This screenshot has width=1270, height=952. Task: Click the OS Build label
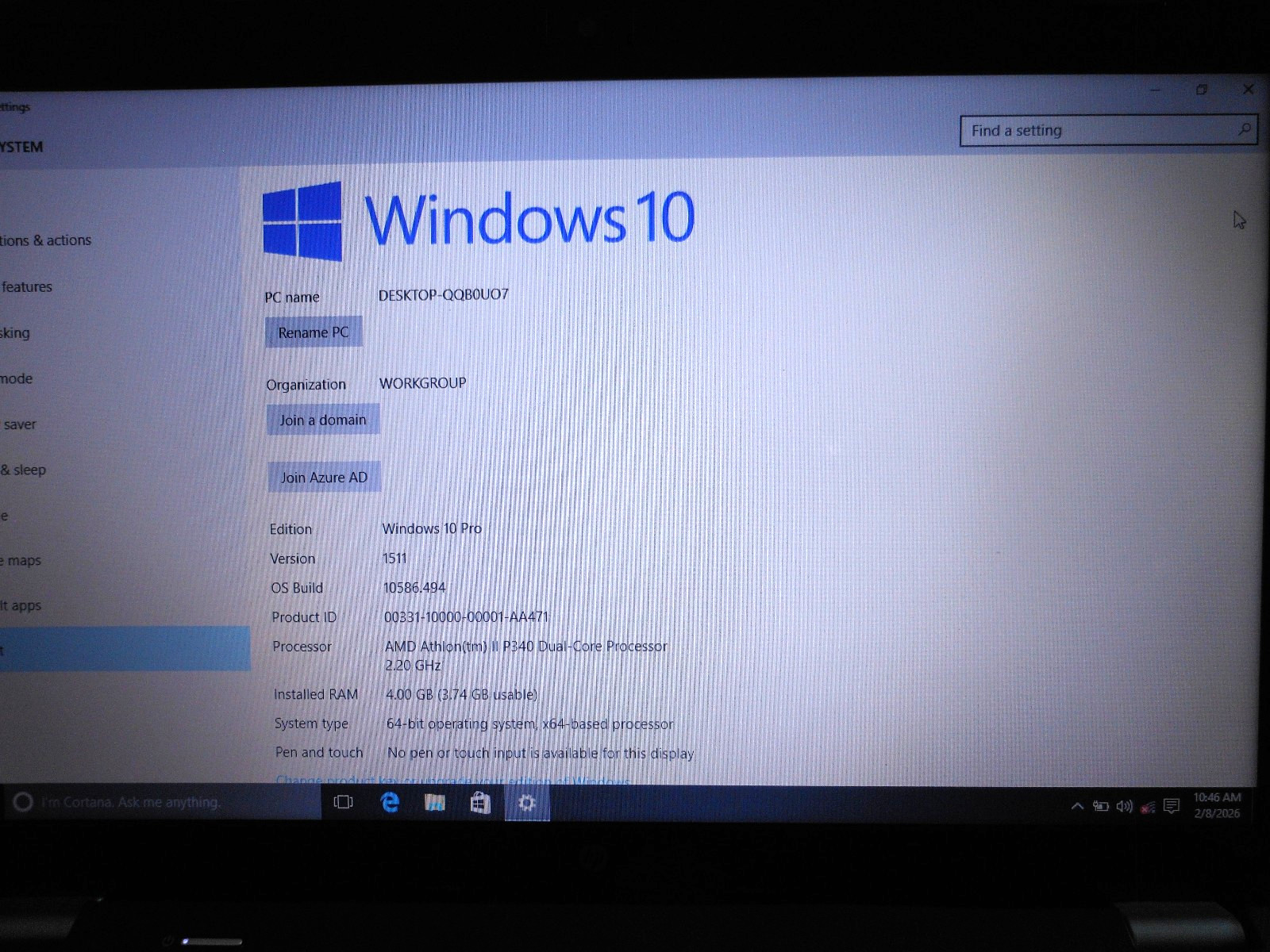[x=297, y=588]
